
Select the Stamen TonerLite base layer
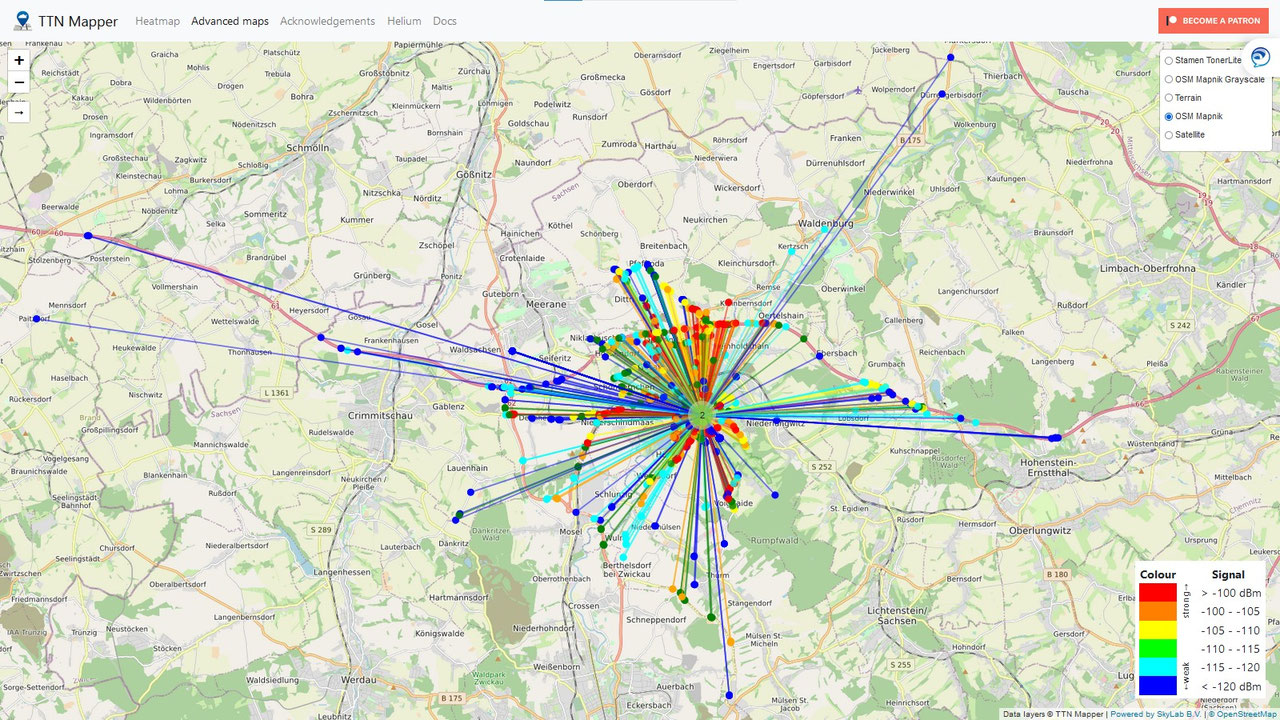pos(1169,61)
